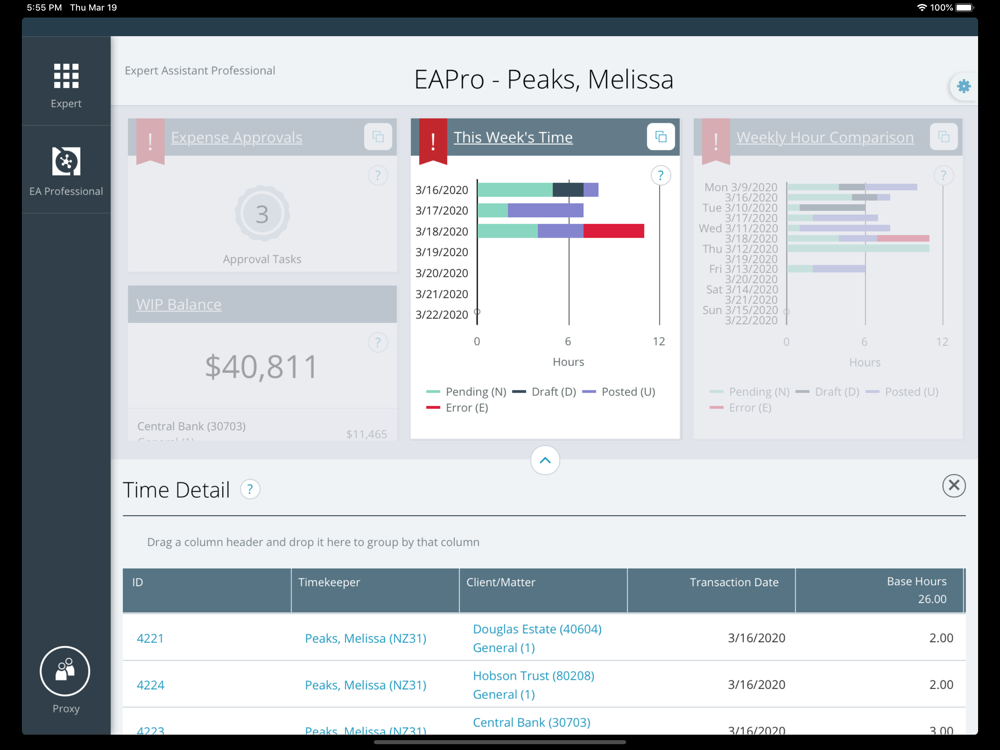Open the Proxy user icon
The width and height of the screenshot is (1000, 750).
point(65,671)
